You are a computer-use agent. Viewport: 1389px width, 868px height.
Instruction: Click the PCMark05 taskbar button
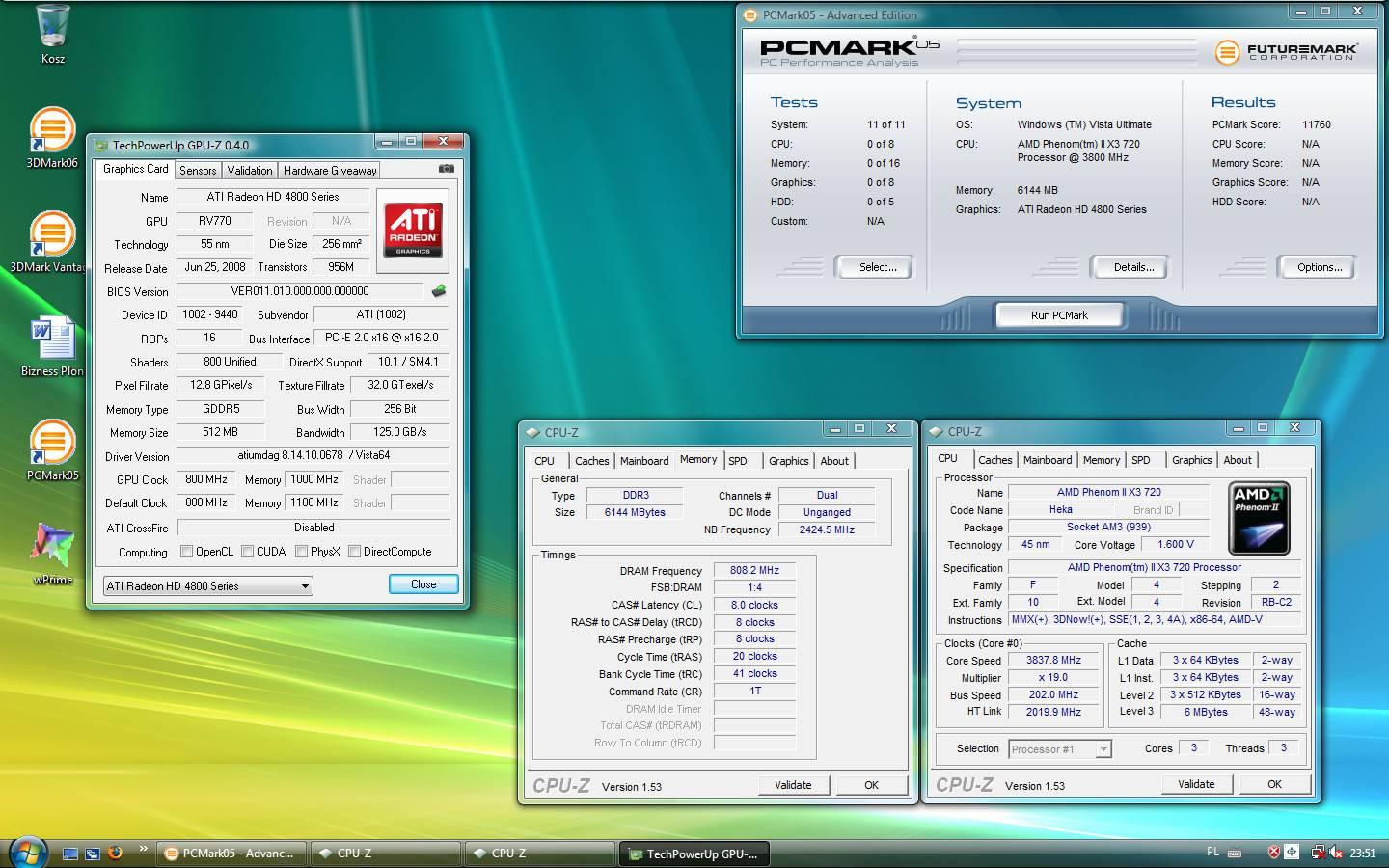(231, 854)
